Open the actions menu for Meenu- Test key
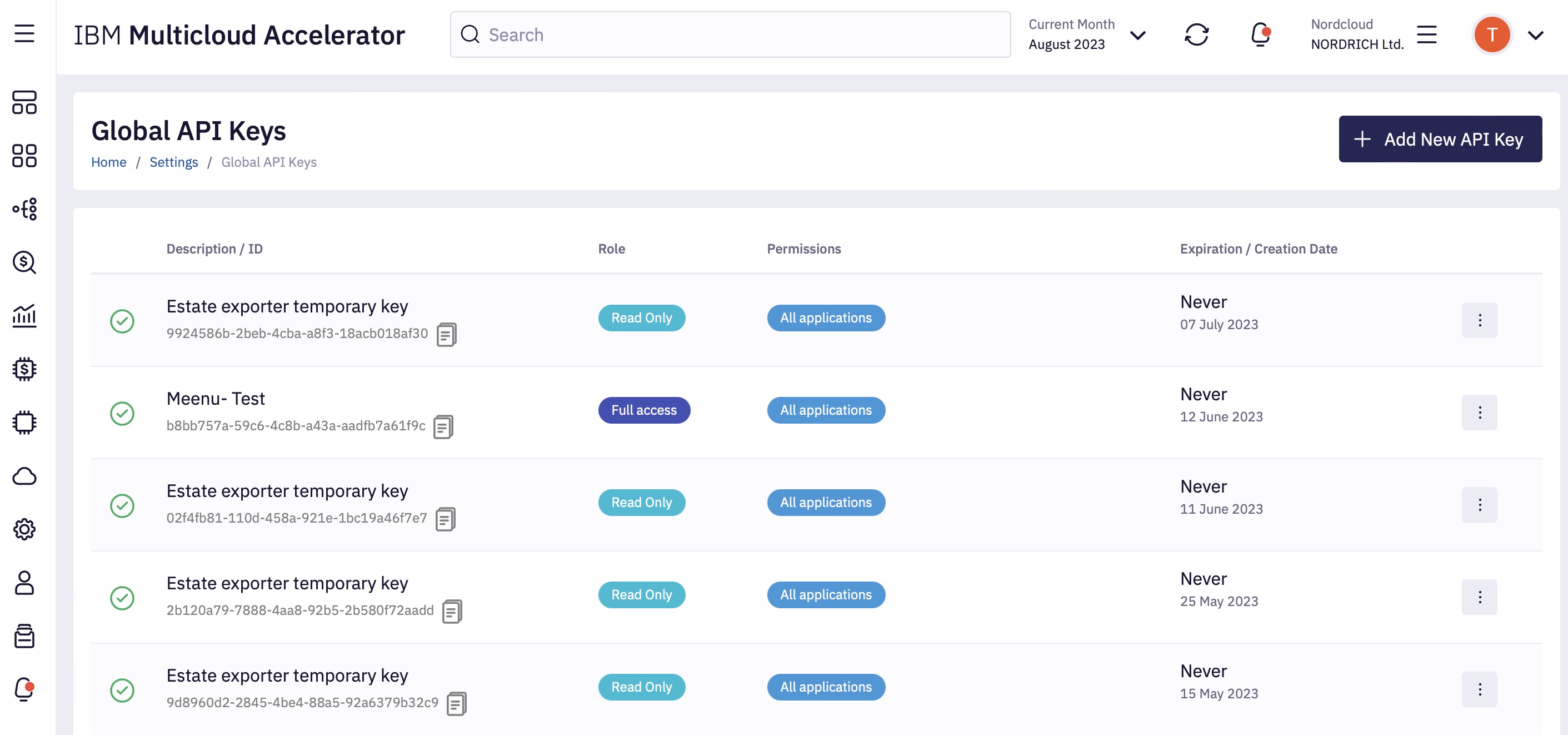1568x735 pixels. (1479, 413)
